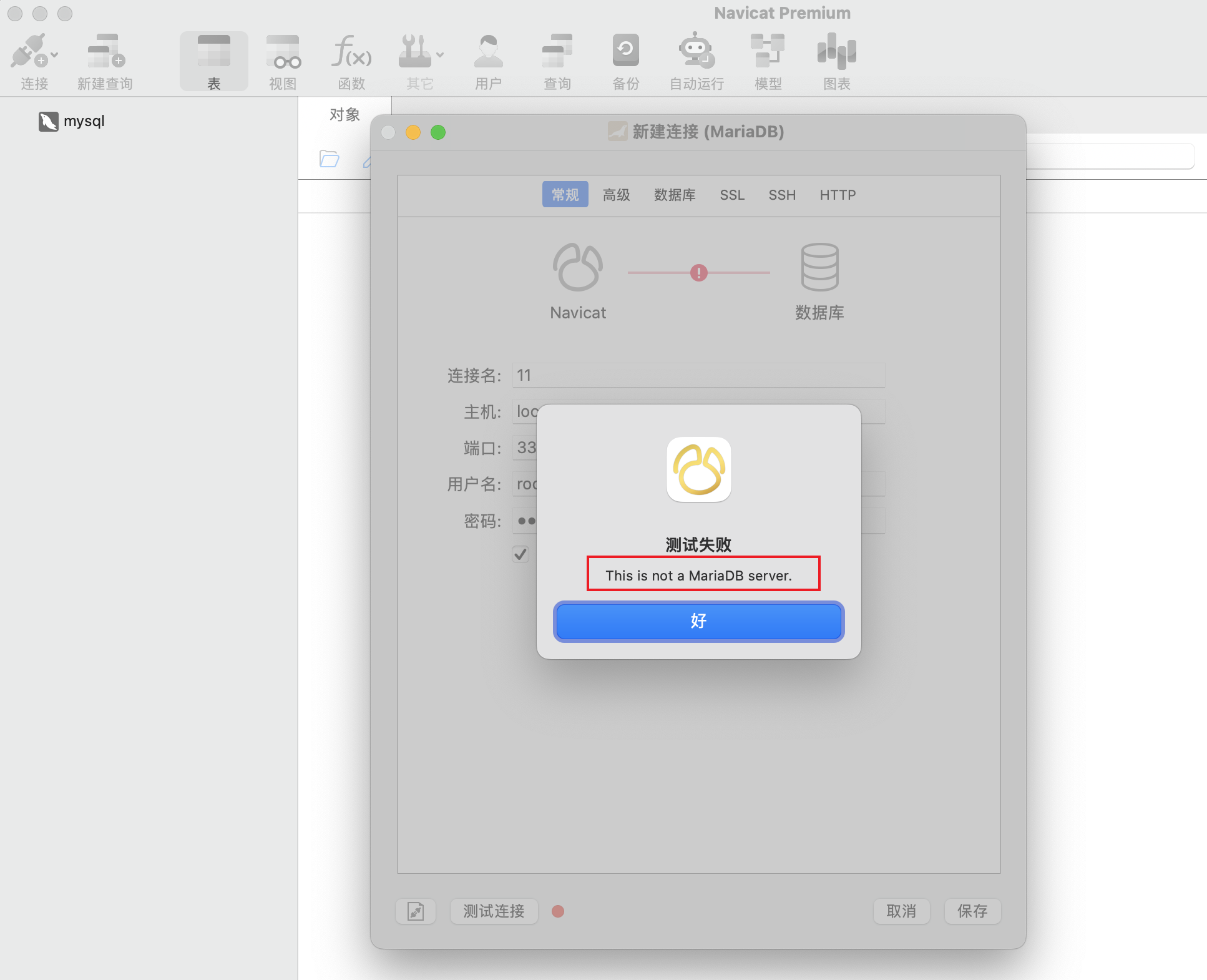This screenshot has width=1207, height=980.
Task: Click the 其它 (Others) toolbar icon
Action: pyautogui.click(x=415, y=51)
